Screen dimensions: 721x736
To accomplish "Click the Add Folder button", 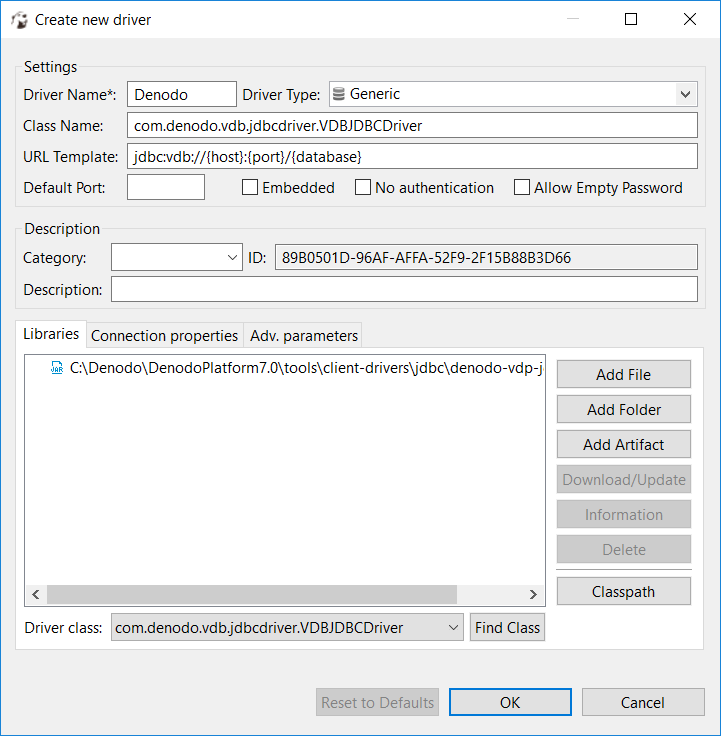I will (624, 409).
